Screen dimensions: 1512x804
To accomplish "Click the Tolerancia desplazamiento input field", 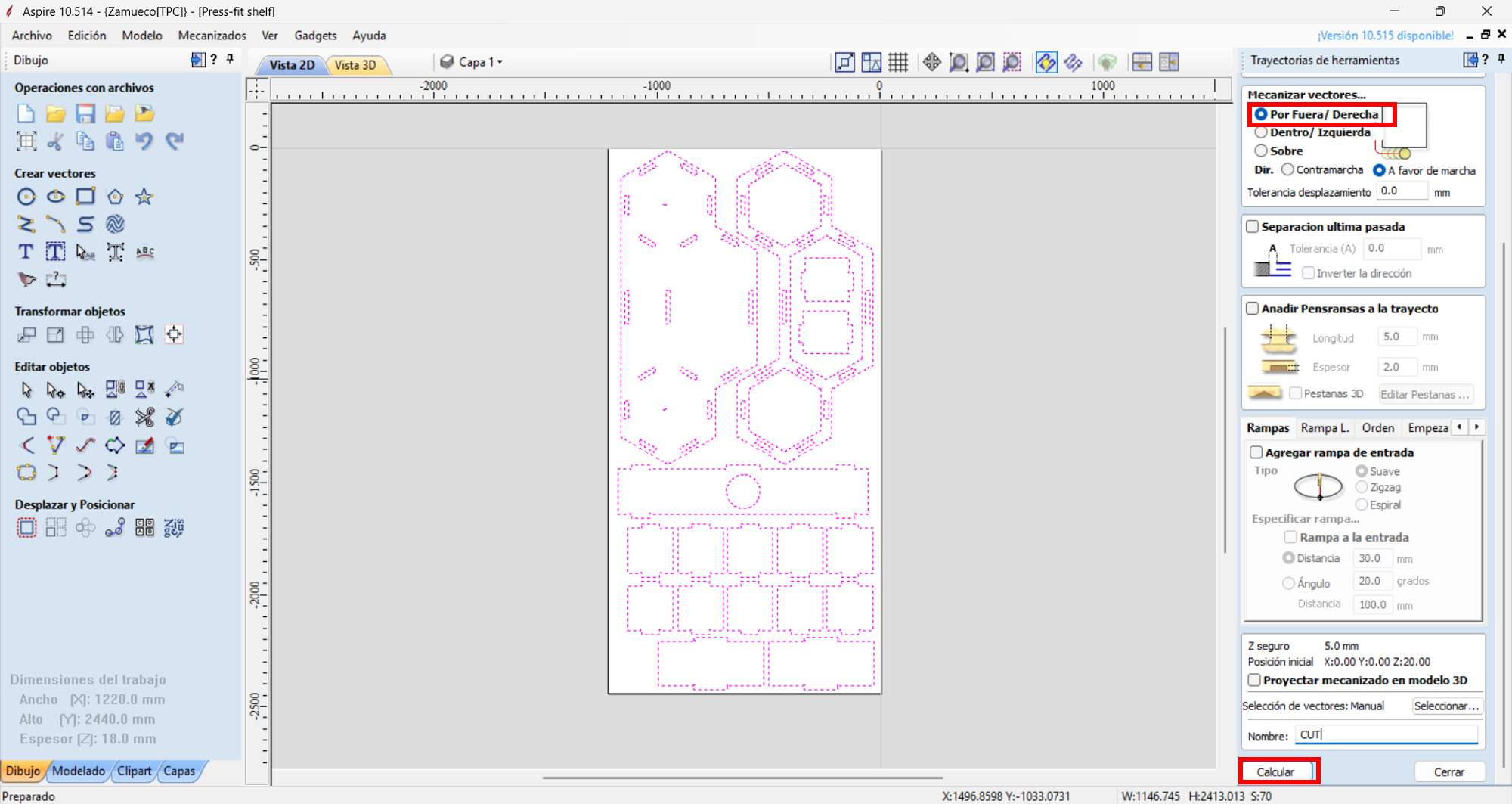I will (x=1402, y=191).
